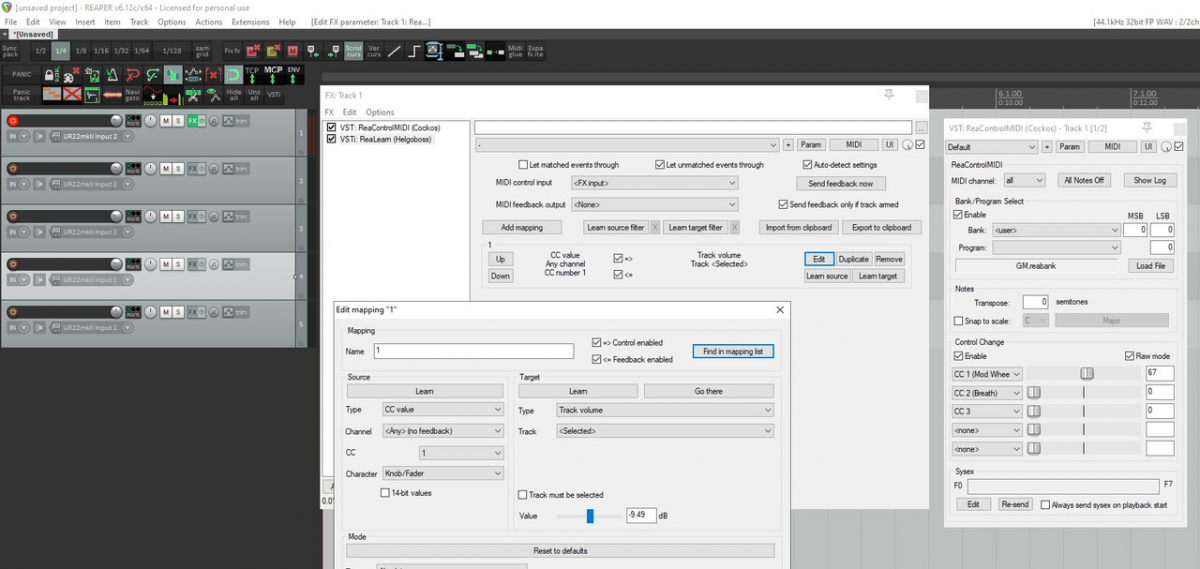Open FX chain of track 1
The height and width of the screenshot is (569, 1200).
(192, 121)
